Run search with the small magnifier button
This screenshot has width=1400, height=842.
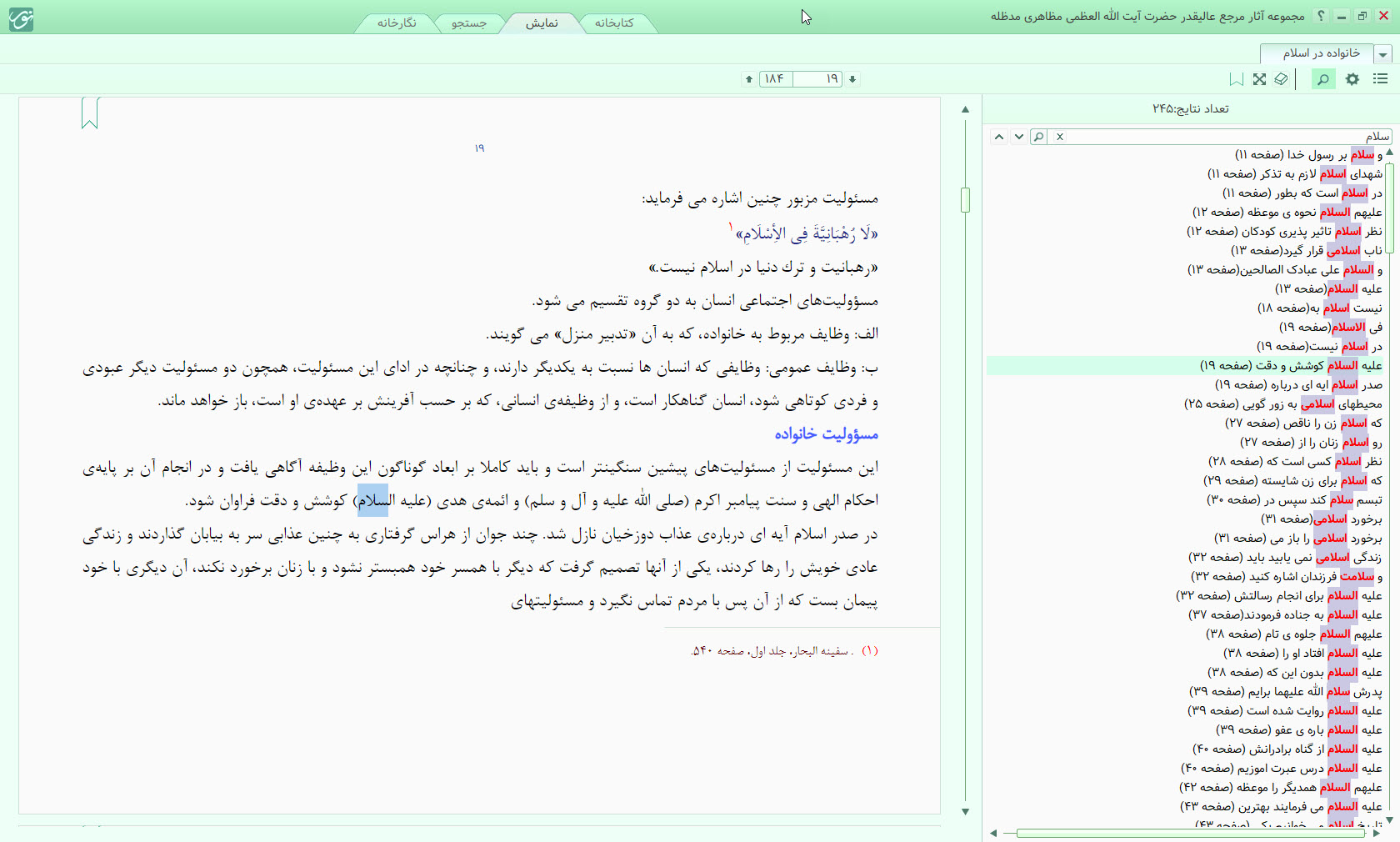1038,137
